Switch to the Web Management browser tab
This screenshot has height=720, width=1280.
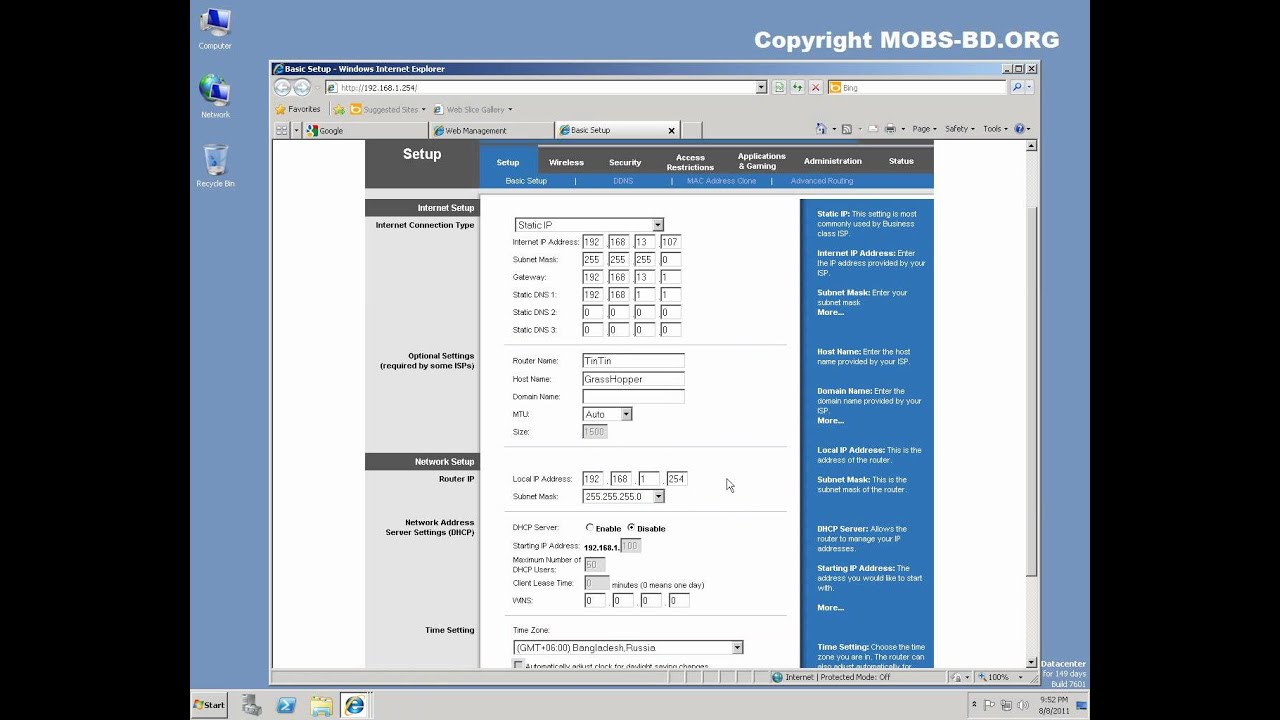(x=491, y=130)
